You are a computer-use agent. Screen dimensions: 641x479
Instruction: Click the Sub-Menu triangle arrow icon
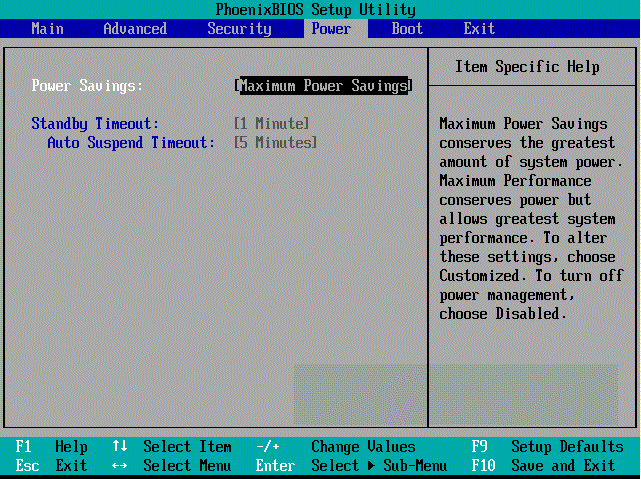(371, 466)
